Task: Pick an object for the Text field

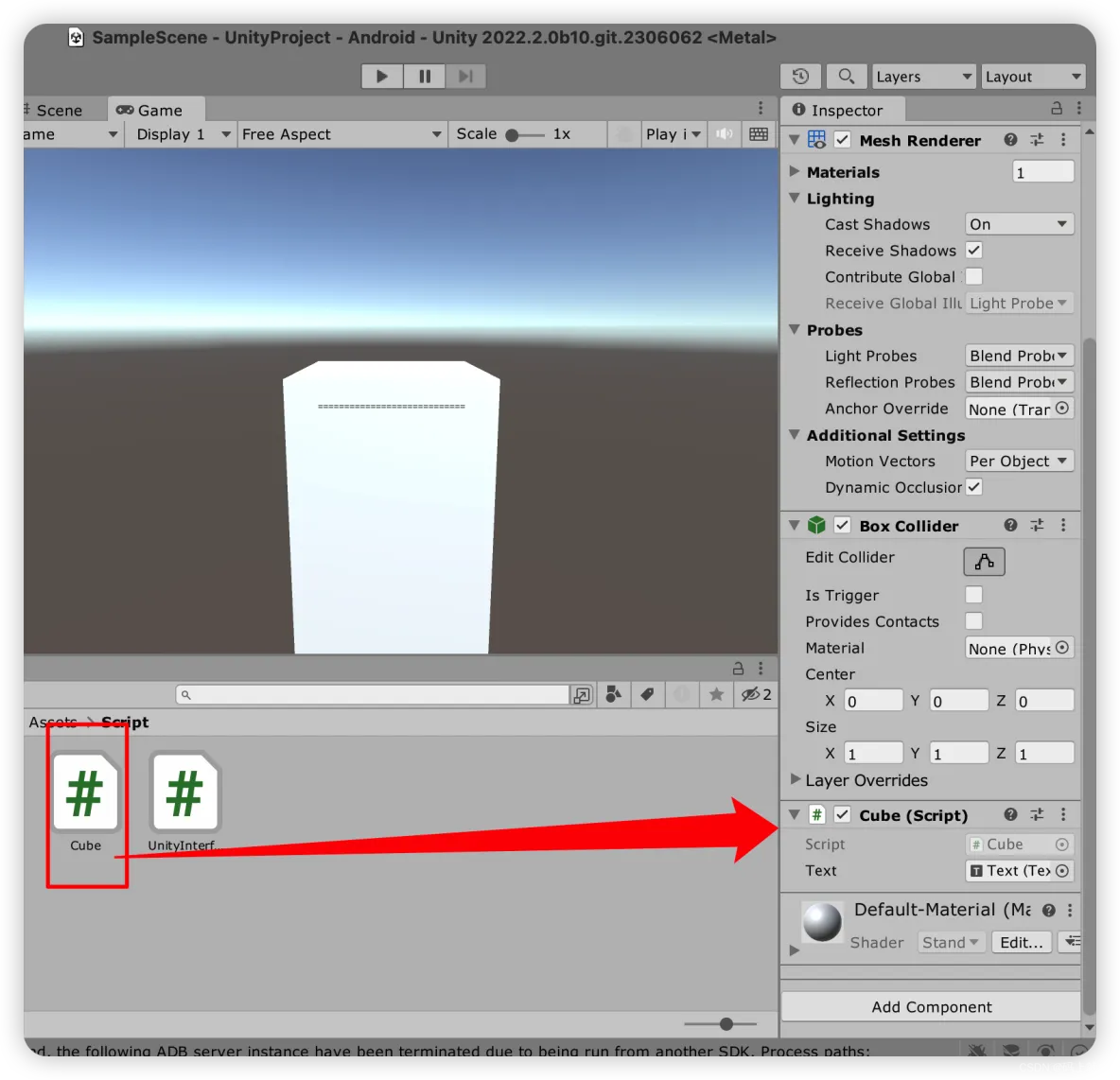Action: pyautogui.click(x=1063, y=871)
